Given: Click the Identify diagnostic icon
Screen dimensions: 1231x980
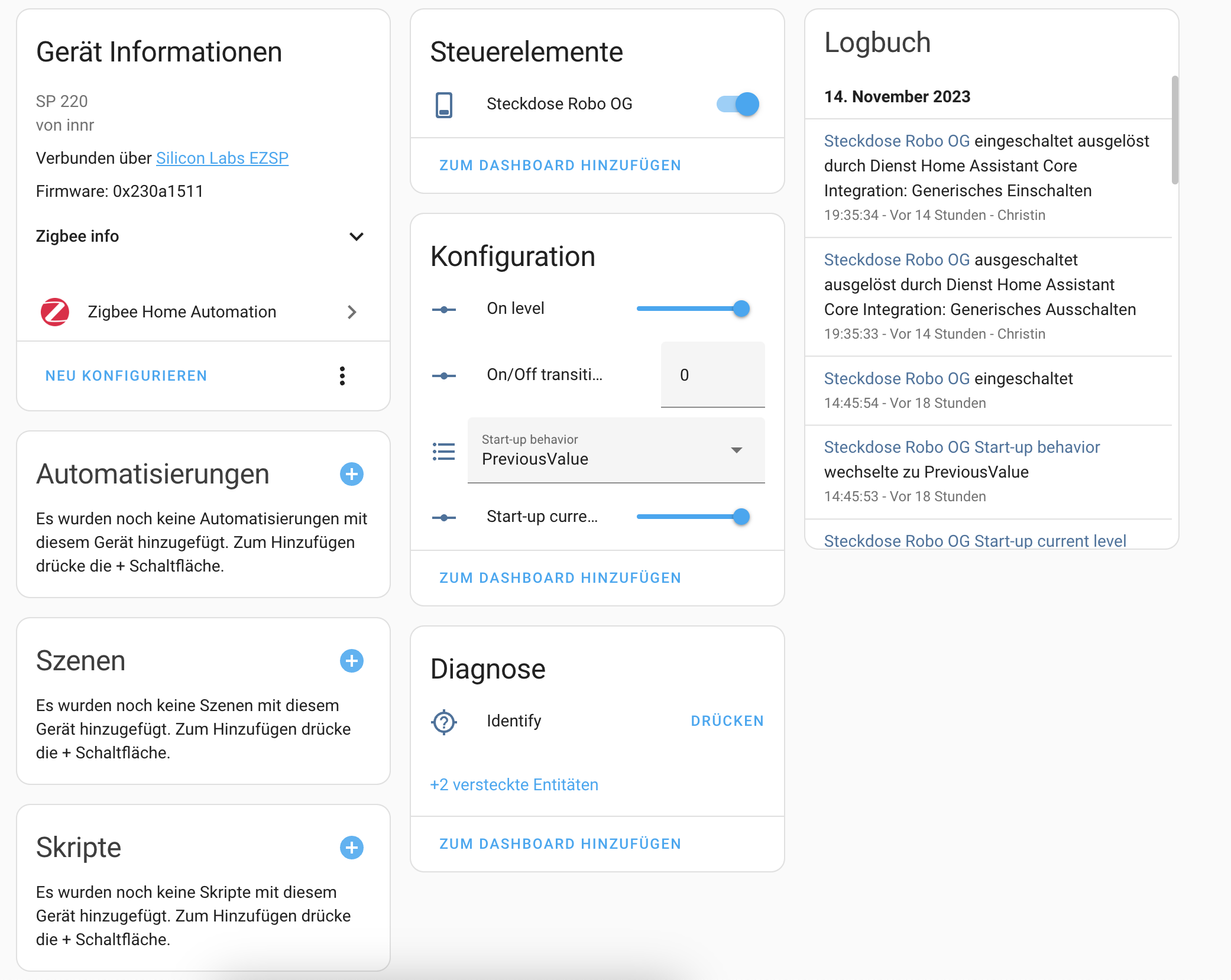Looking at the screenshot, I should [x=444, y=722].
